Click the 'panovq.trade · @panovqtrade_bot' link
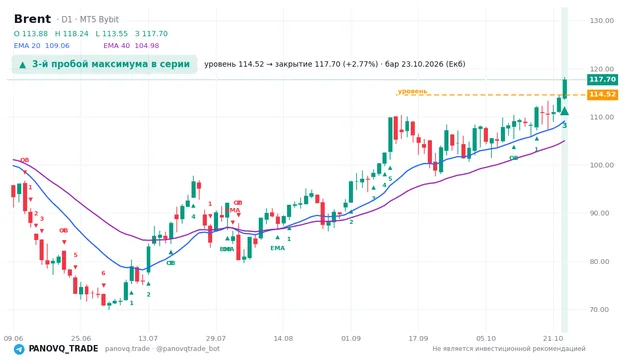This screenshot has width=640, height=360. click(x=162, y=349)
